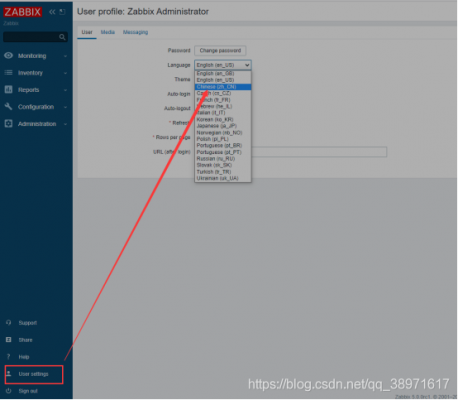Expand the Administration menu arrow
The width and height of the screenshot is (458, 400).
coord(65,124)
